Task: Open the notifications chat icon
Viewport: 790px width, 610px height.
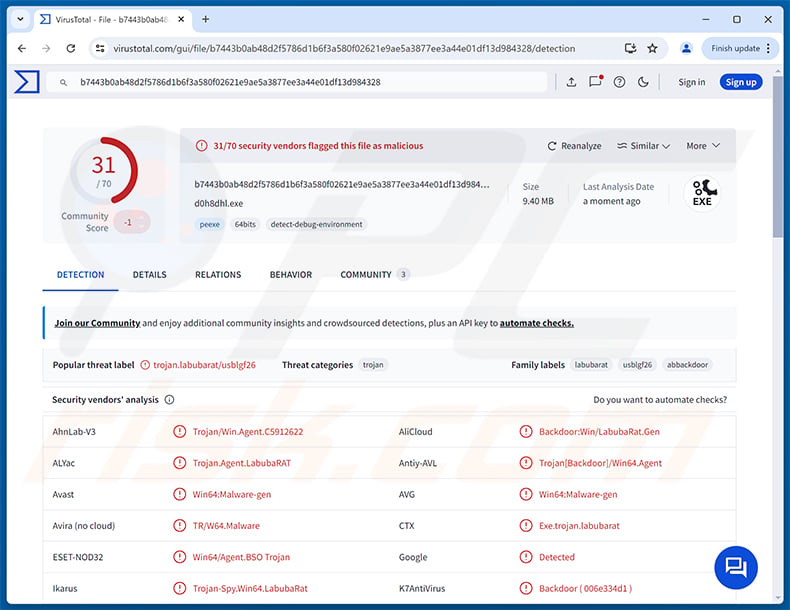Action: click(x=596, y=82)
